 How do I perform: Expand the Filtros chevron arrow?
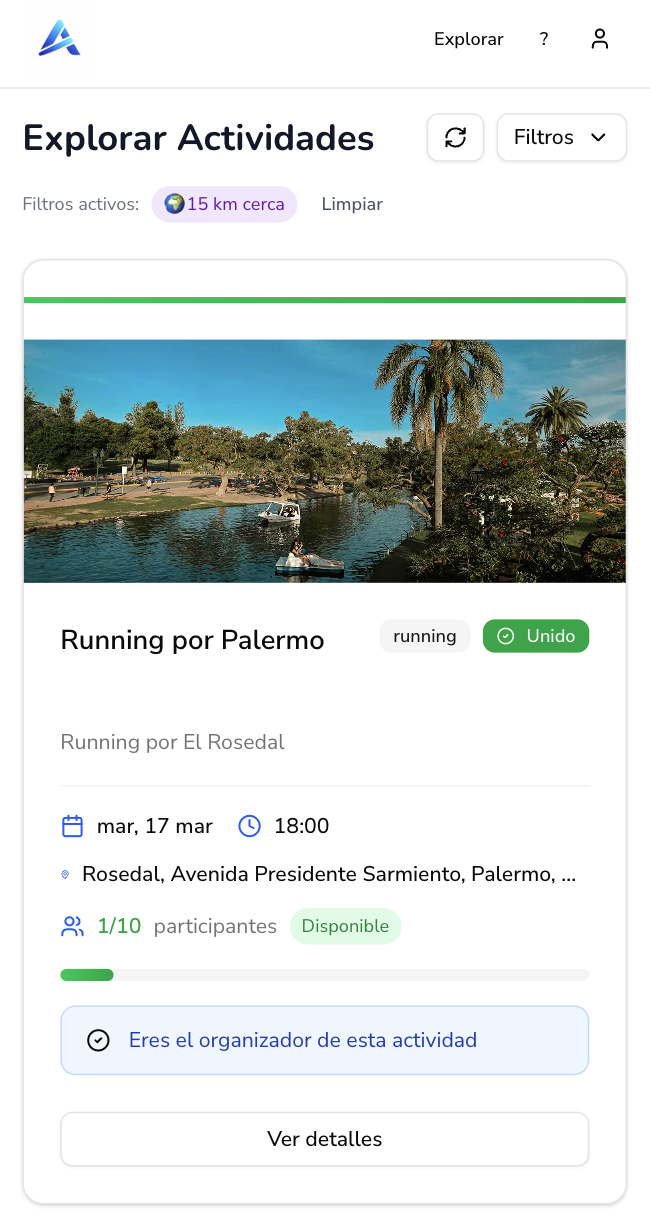(x=599, y=137)
